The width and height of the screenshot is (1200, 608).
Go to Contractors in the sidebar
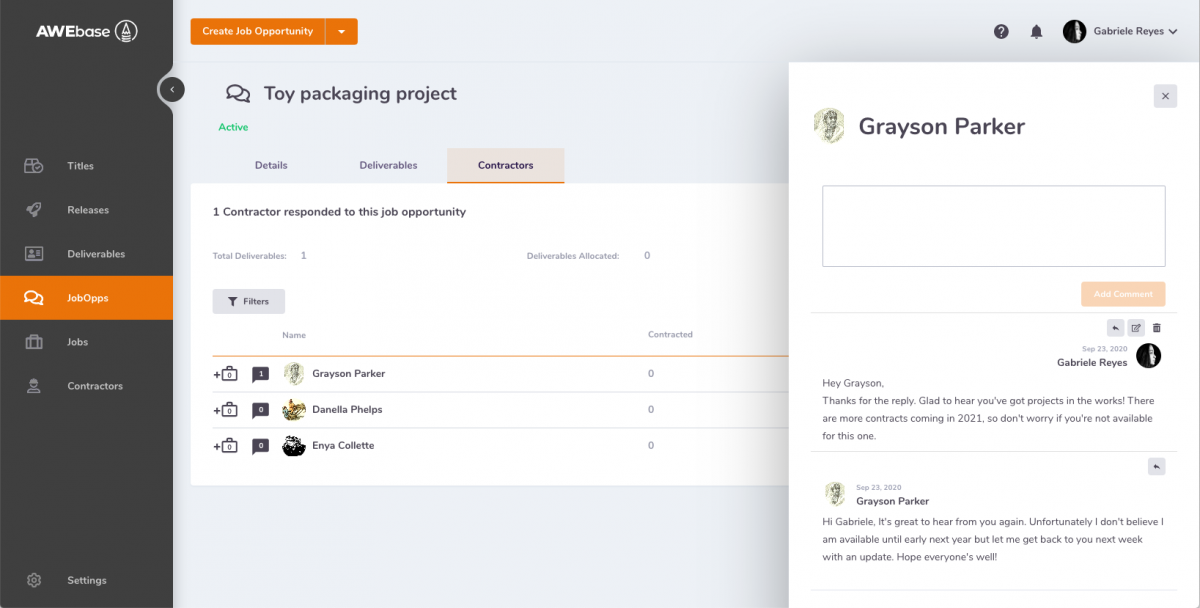pyautogui.click(x=94, y=386)
